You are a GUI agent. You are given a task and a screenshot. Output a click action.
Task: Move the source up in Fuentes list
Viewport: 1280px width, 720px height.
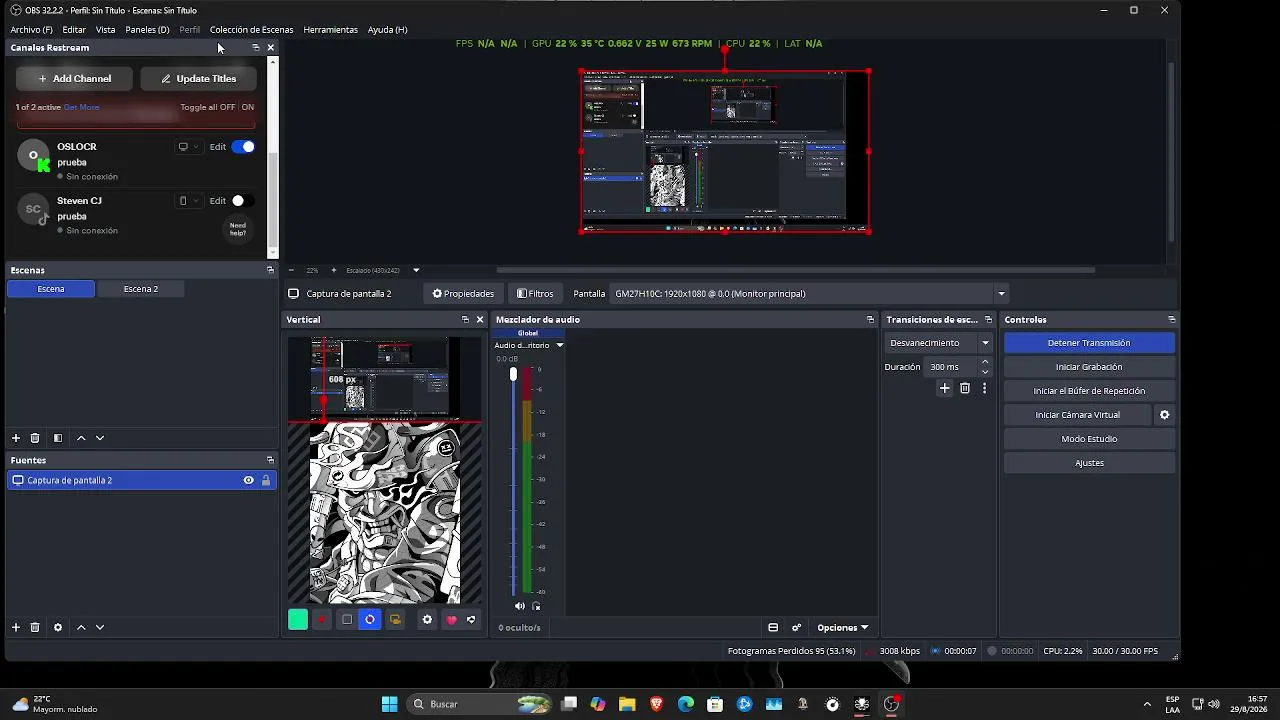coord(81,627)
